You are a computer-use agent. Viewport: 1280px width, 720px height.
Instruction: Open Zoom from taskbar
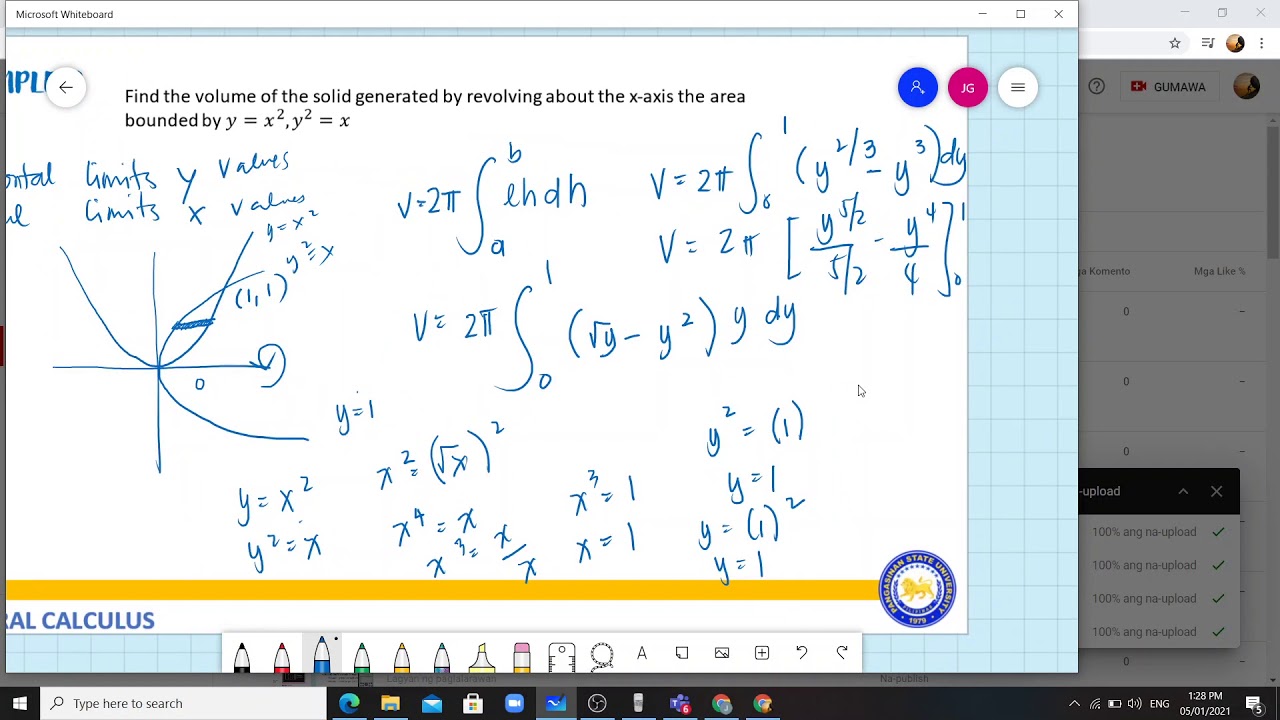(x=514, y=703)
